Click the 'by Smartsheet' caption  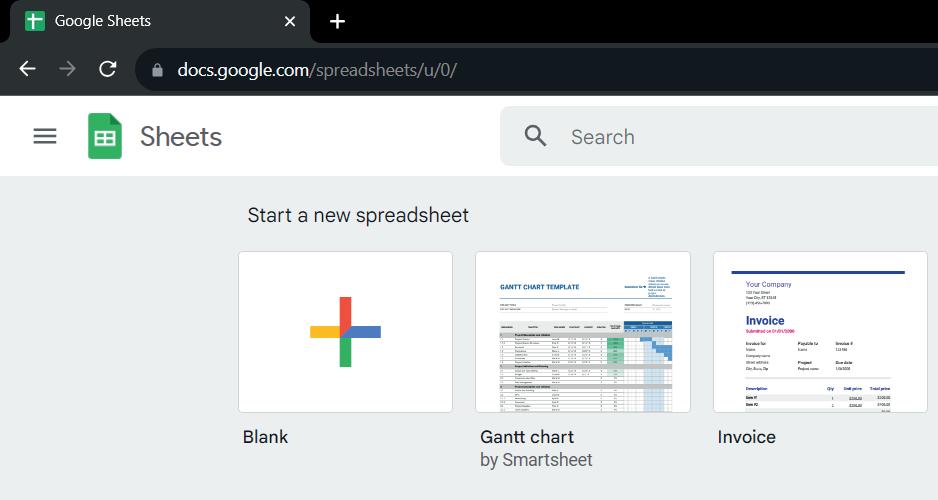[x=536, y=460]
